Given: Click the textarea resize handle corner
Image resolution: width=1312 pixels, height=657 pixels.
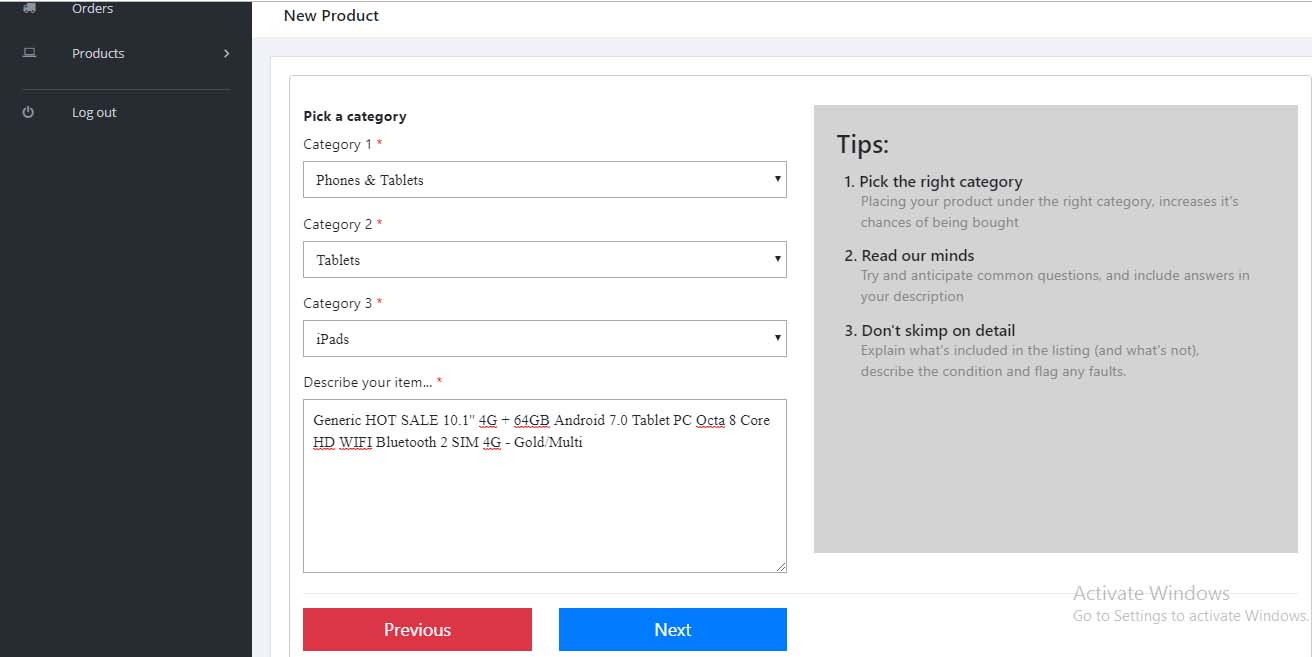Looking at the screenshot, I should [x=780, y=566].
